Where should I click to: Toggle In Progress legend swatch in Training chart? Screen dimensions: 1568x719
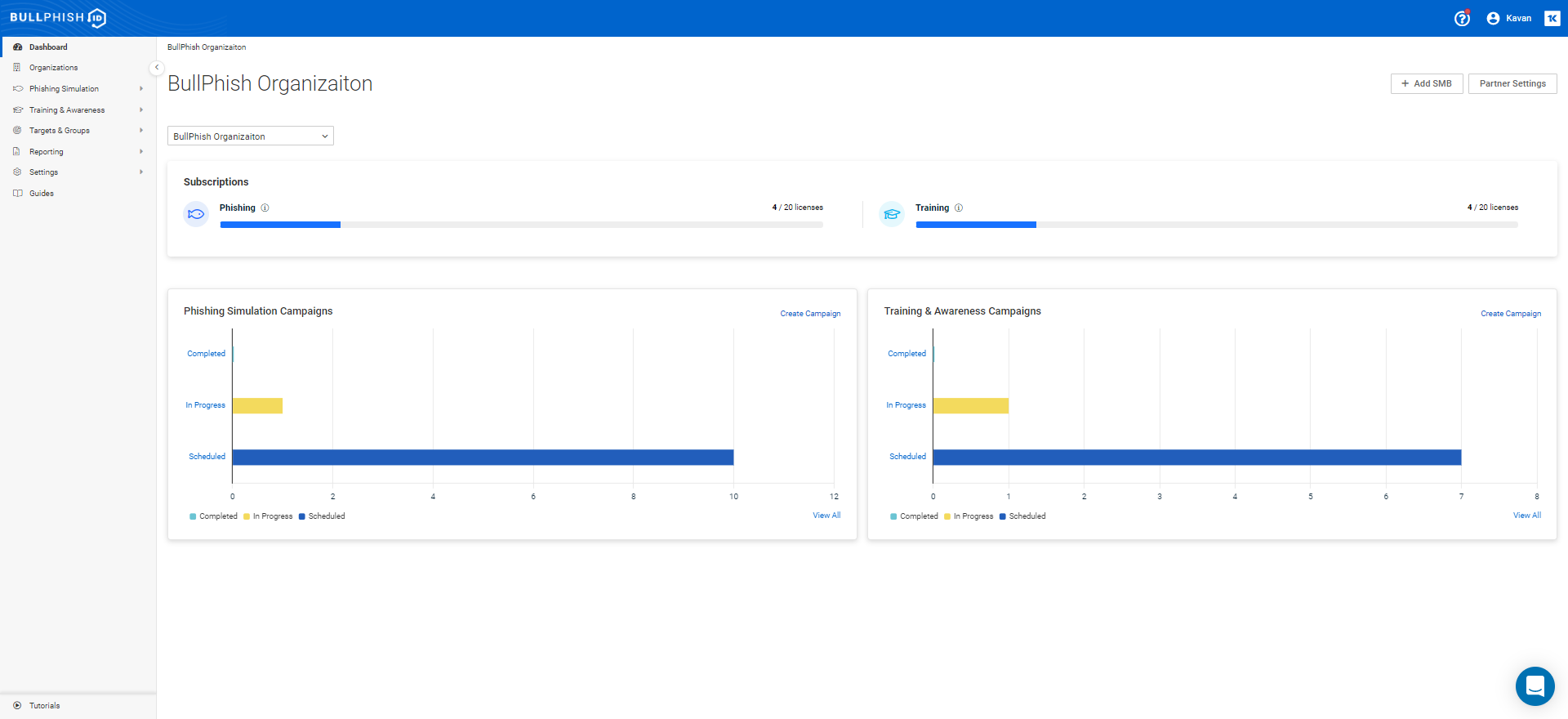pos(947,516)
